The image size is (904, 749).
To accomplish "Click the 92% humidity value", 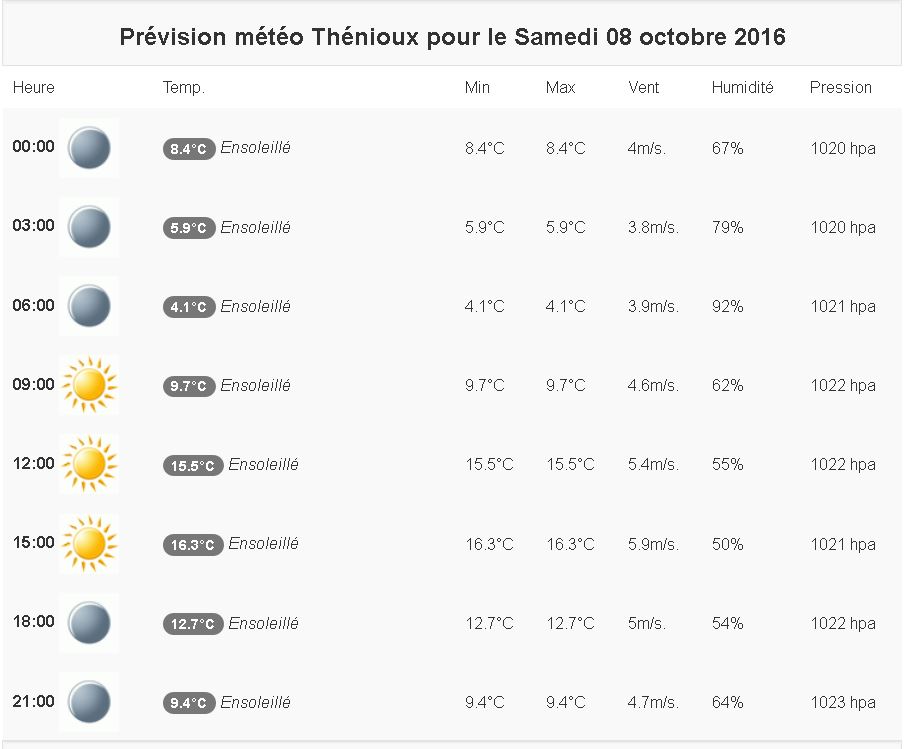I will pos(727,307).
